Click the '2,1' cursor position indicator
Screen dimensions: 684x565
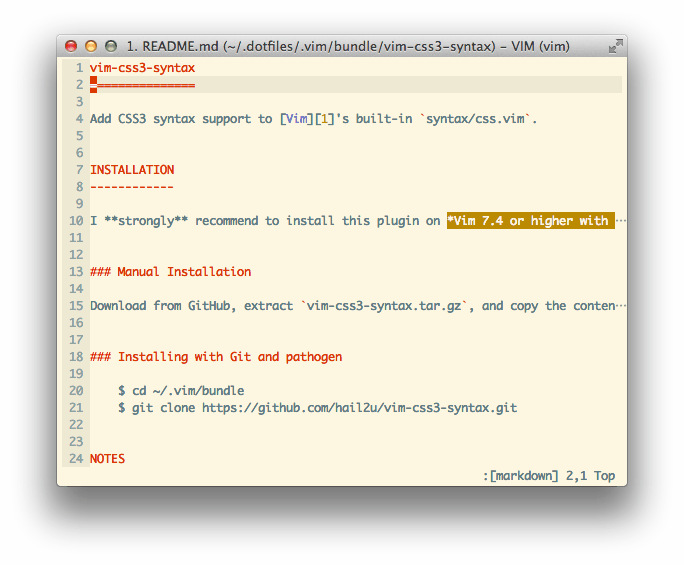click(x=576, y=476)
